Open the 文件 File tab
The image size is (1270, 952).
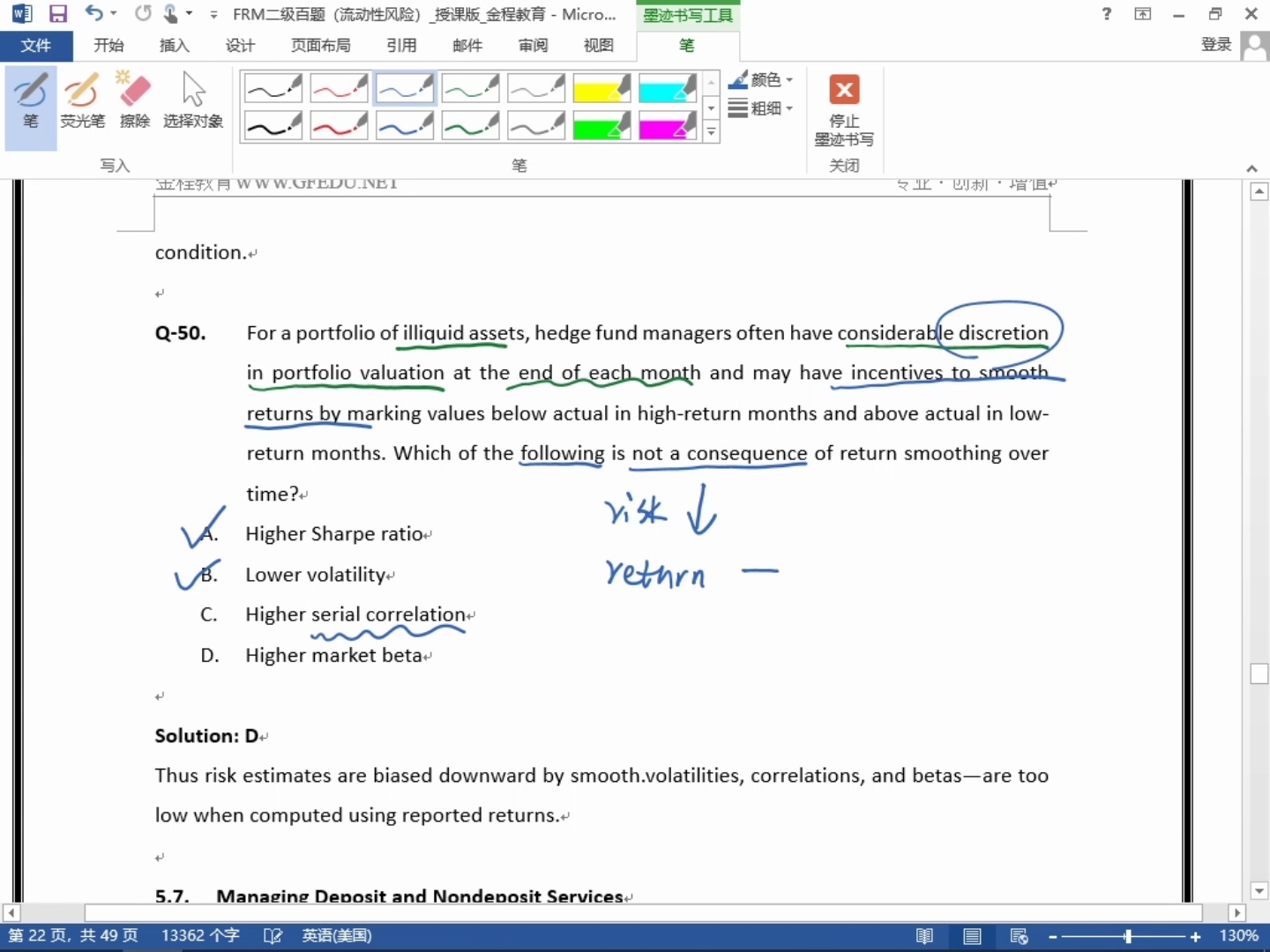(36, 45)
